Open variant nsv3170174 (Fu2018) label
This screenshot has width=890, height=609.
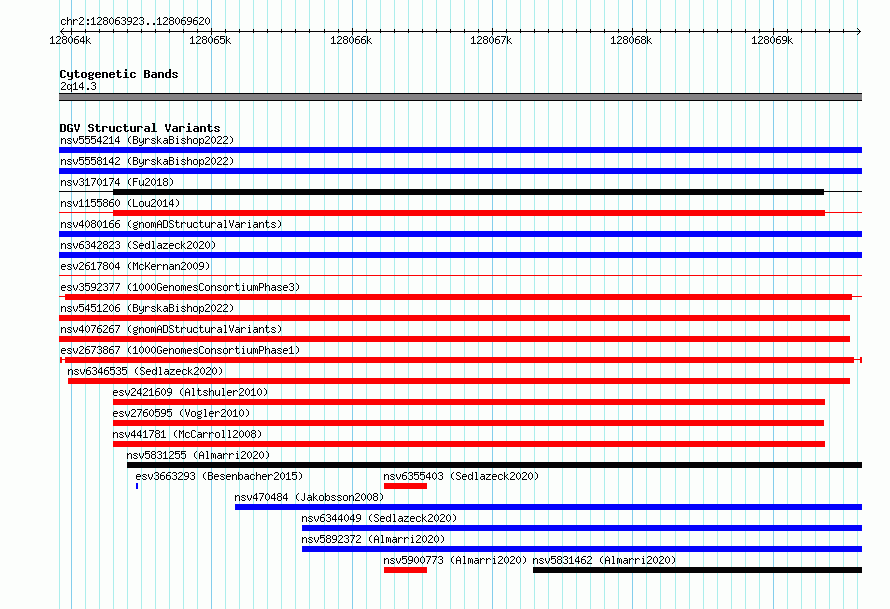click(x=117, y=182)
